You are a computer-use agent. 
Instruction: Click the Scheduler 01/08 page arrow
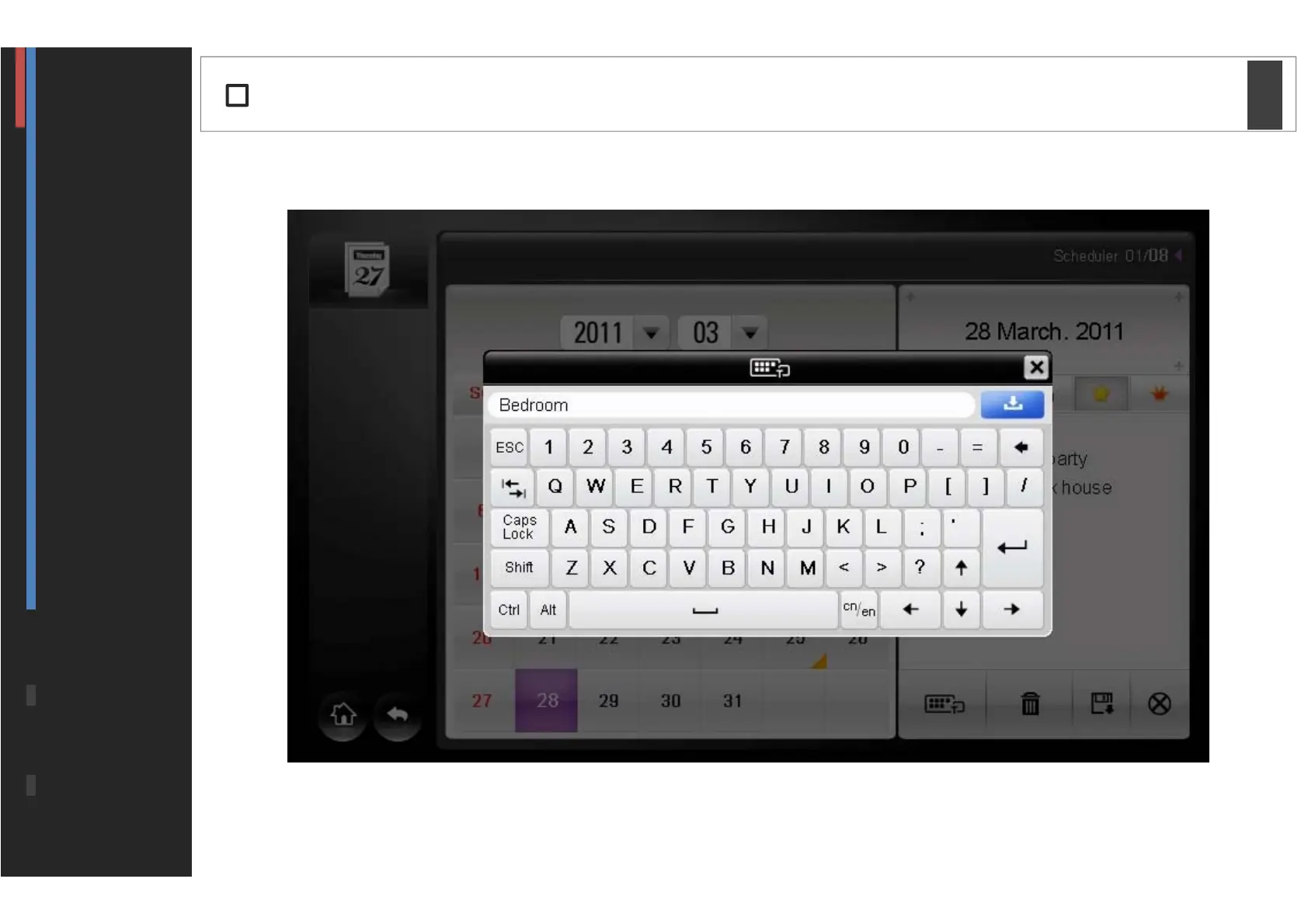1178,255
